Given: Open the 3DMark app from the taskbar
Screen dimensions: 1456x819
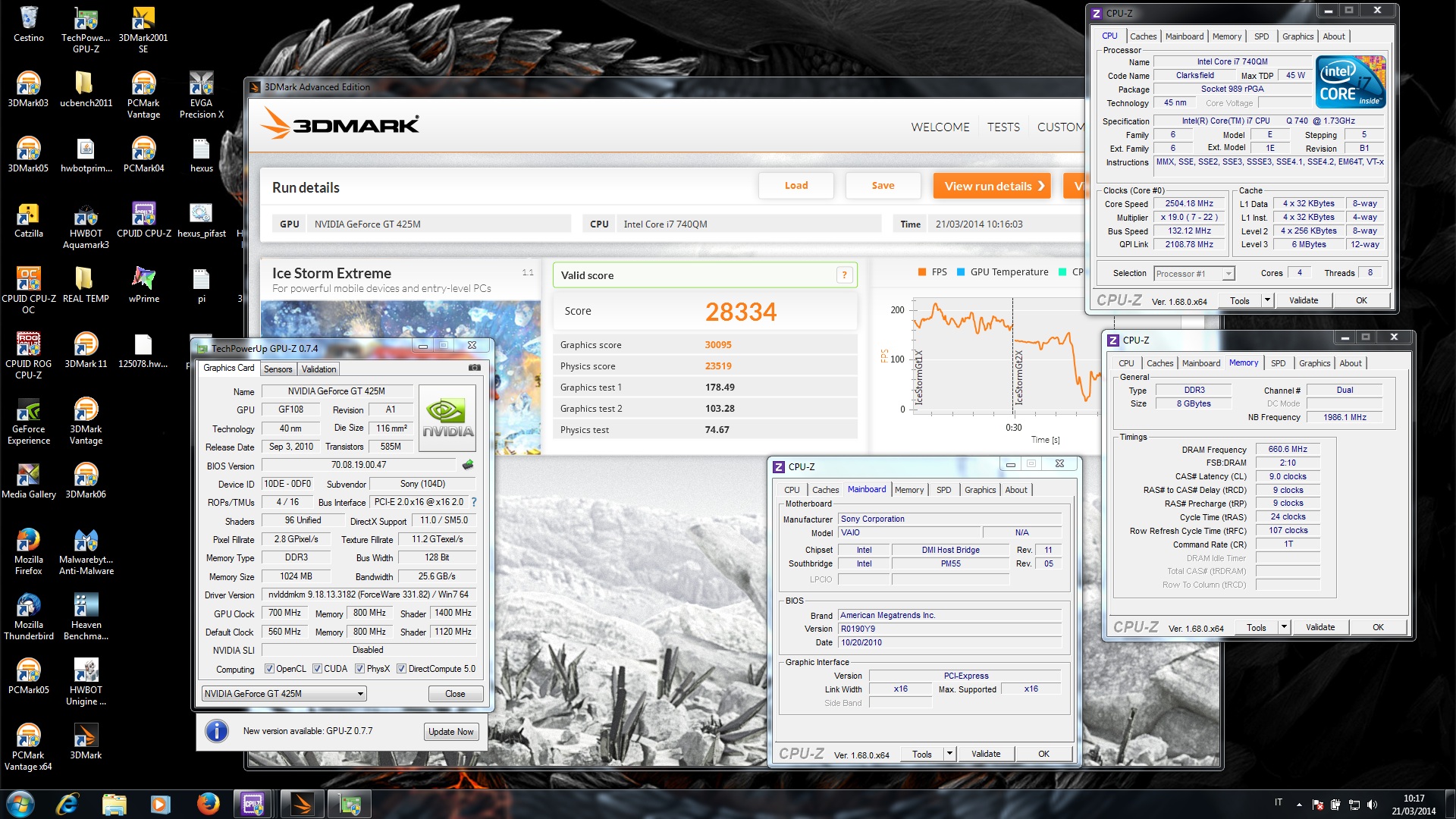Looking at the screenshot, I should tap(302, 804).
